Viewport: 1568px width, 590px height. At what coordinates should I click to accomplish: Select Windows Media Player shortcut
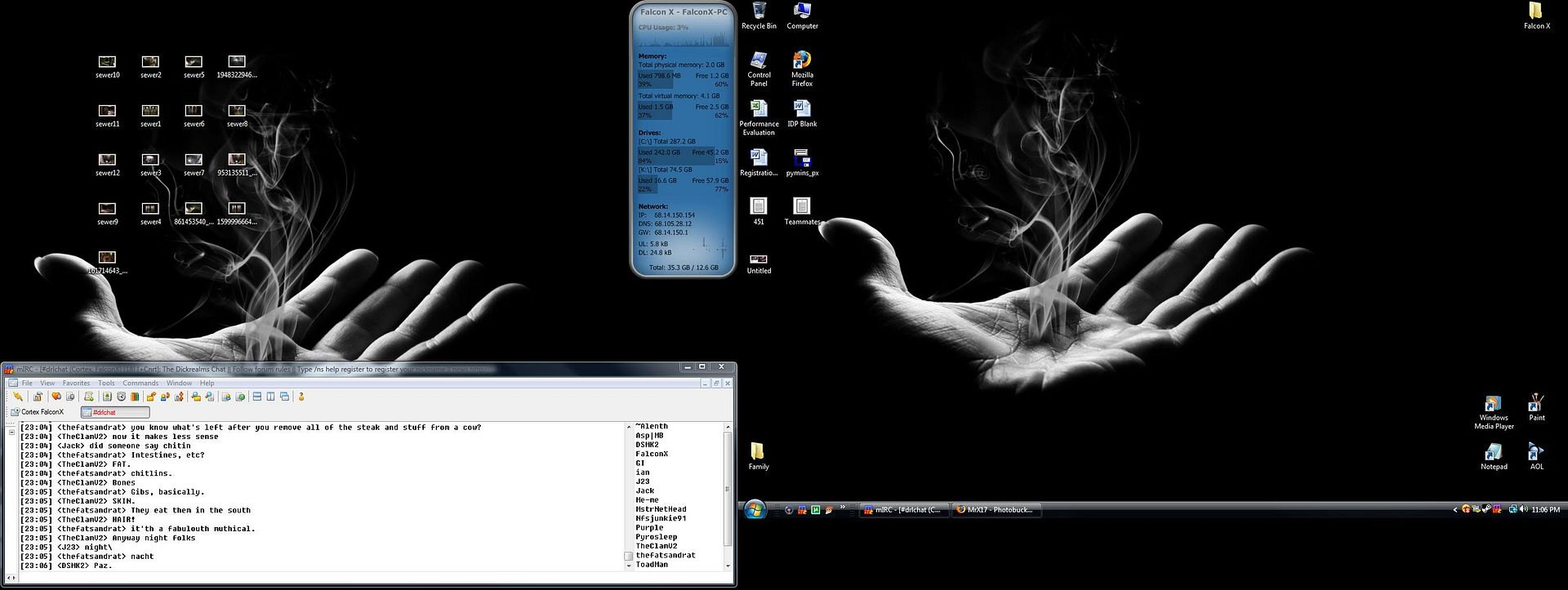[1494, 413]
